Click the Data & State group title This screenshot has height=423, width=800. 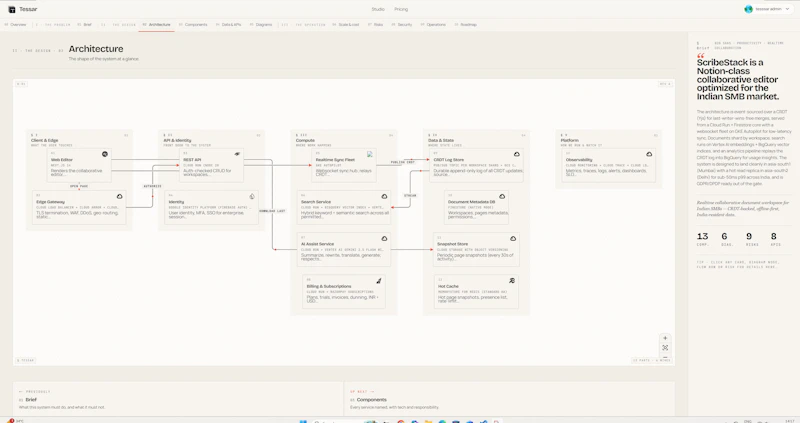pos(441,140)
